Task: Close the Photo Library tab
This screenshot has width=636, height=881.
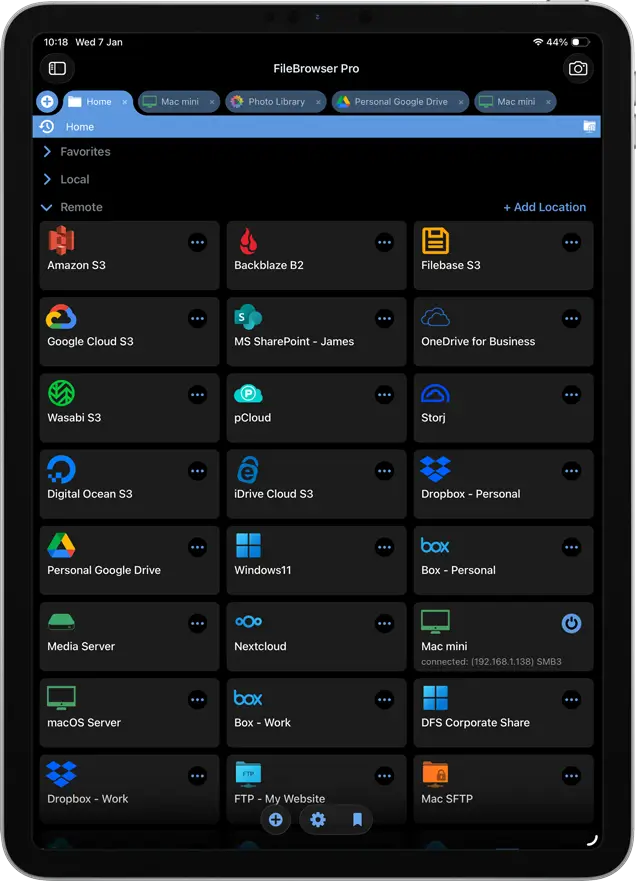Action: click(x=318, y=102)
